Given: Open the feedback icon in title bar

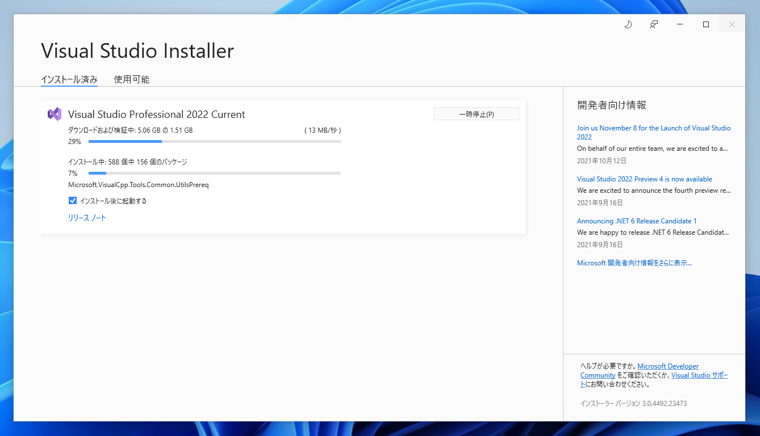Looking at the screenshot, I should coord(654,24).
